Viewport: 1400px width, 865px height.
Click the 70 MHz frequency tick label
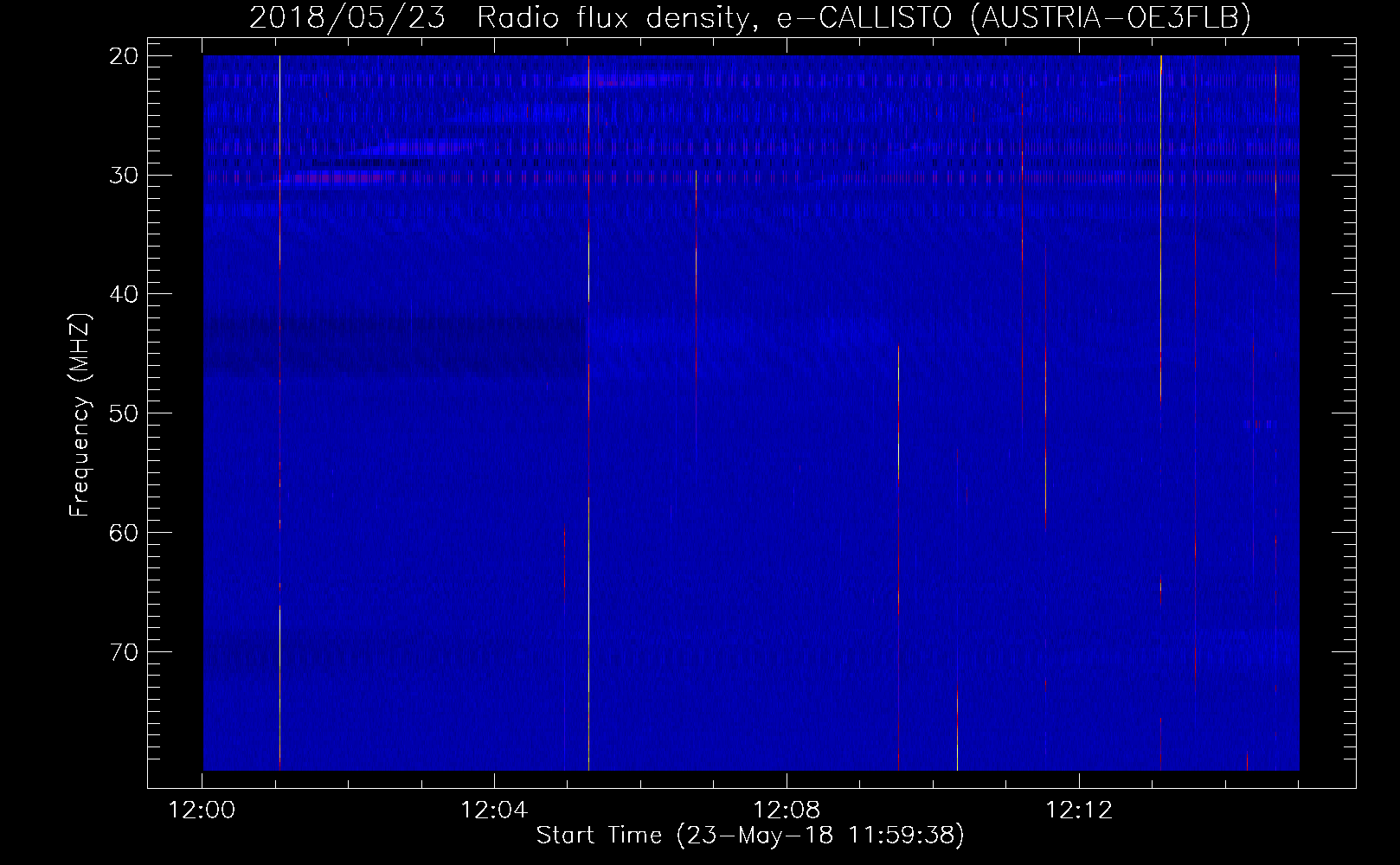(125, 651)
